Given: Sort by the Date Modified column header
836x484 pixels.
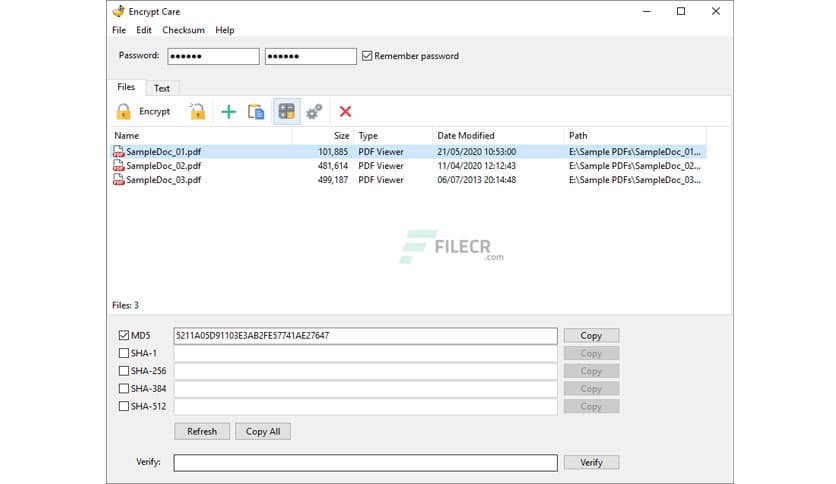Looking at the screenshot, I should [x=498, y=135].
